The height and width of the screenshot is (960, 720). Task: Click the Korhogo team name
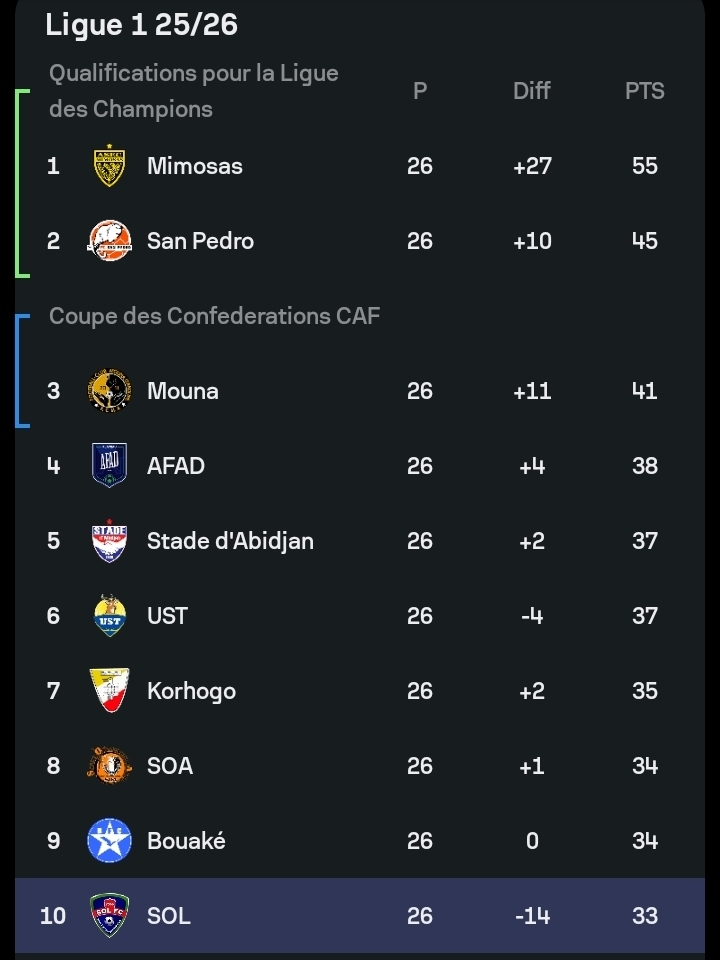coord(191,691)
